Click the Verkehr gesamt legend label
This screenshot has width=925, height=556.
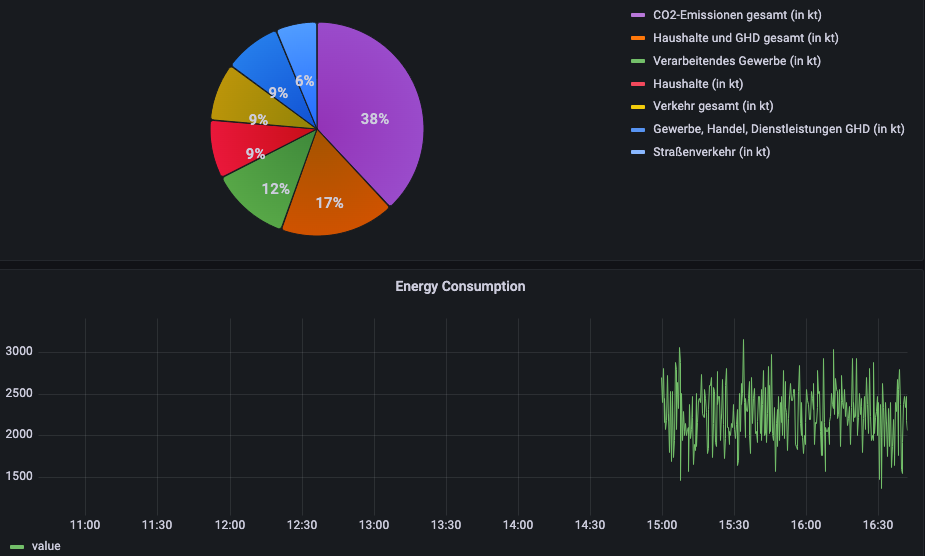point(712,106)
